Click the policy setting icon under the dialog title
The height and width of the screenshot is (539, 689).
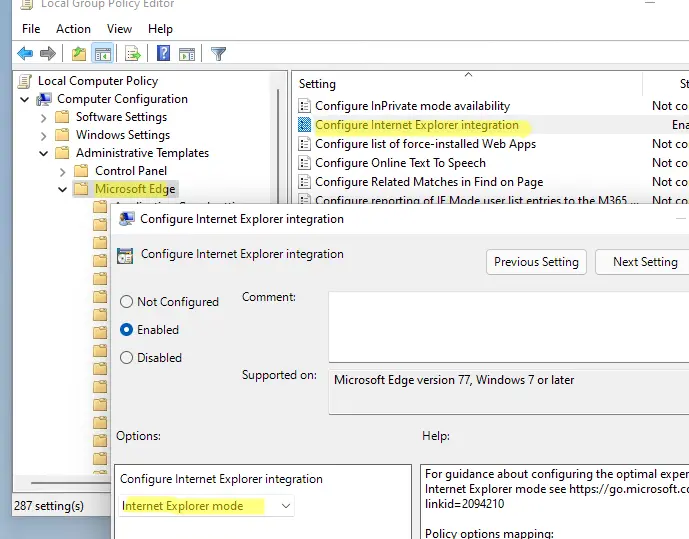point(125,256)
